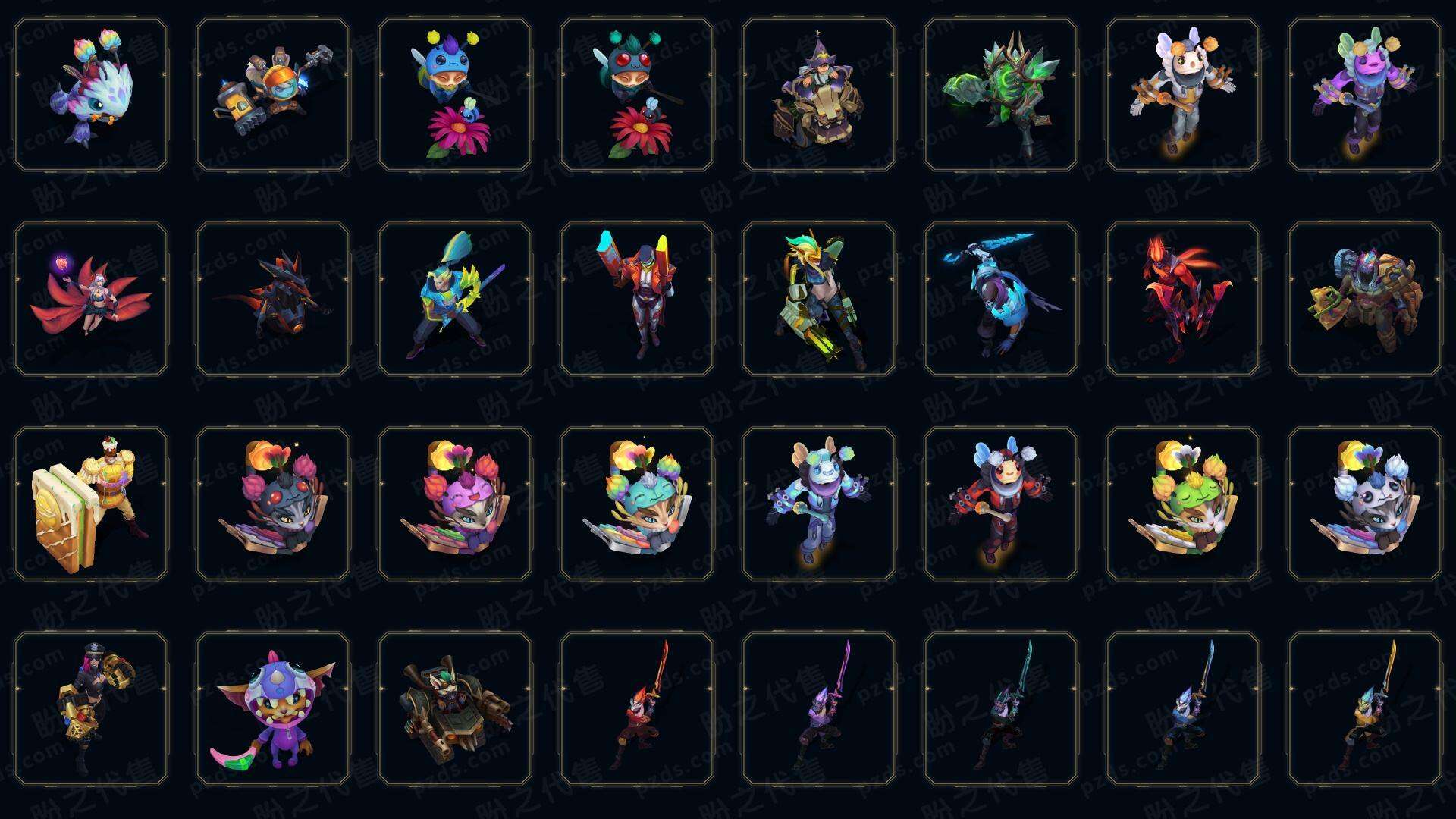Open the yellow sandwich shield character tile
Image resolution: width=1456 pixels, height=819 pixels.
click(91, 504)
